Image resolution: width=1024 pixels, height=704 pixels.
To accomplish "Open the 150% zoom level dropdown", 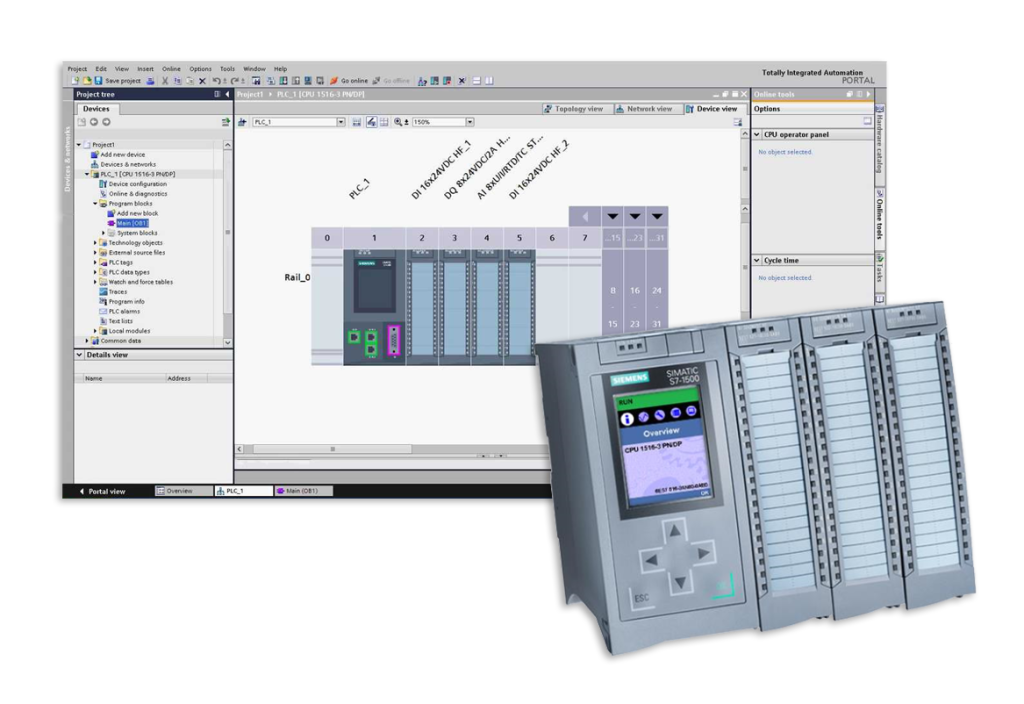I will (x=470, y=122).
